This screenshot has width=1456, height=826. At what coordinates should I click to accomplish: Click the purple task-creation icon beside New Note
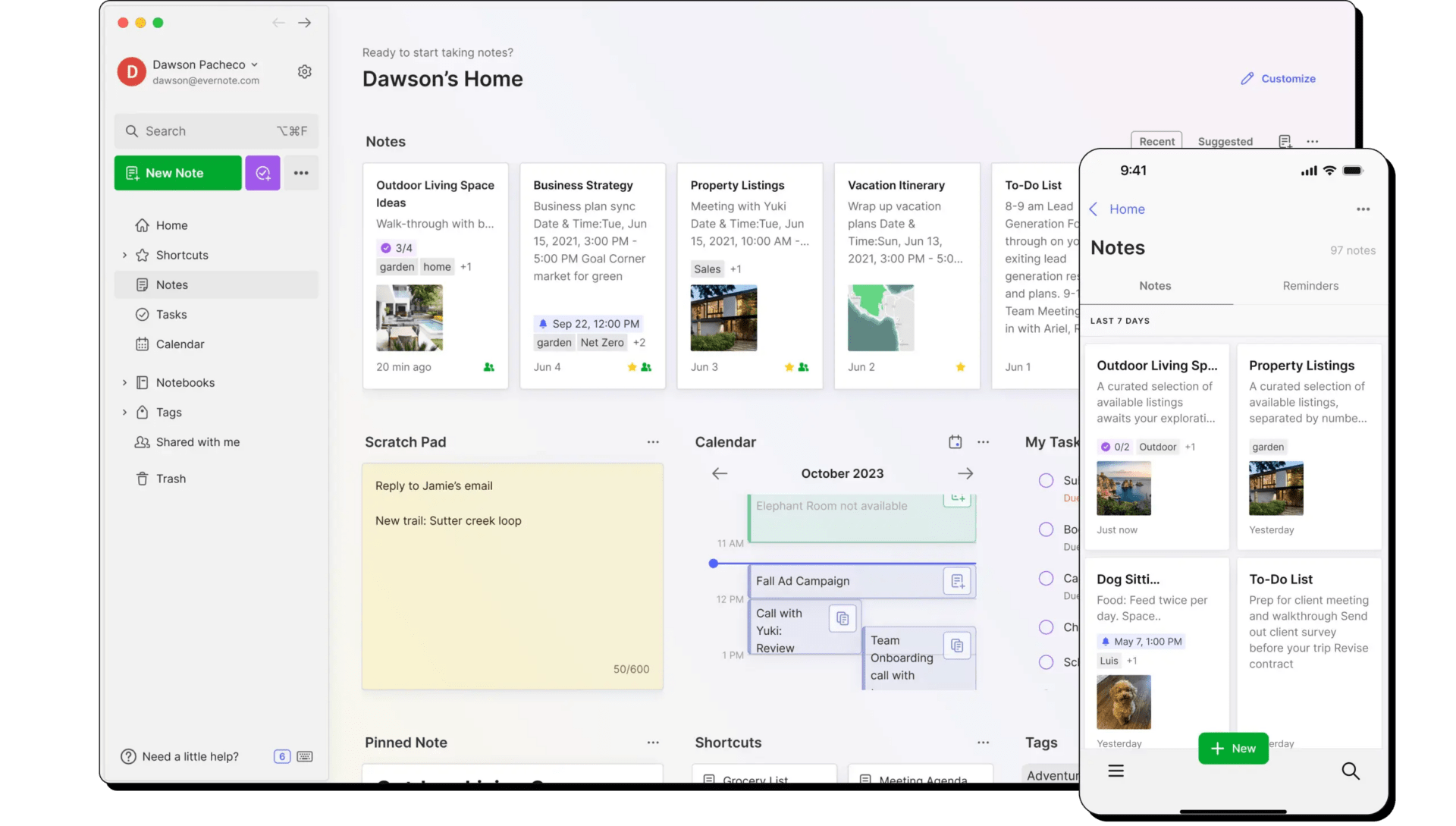[x=262, y=173]
